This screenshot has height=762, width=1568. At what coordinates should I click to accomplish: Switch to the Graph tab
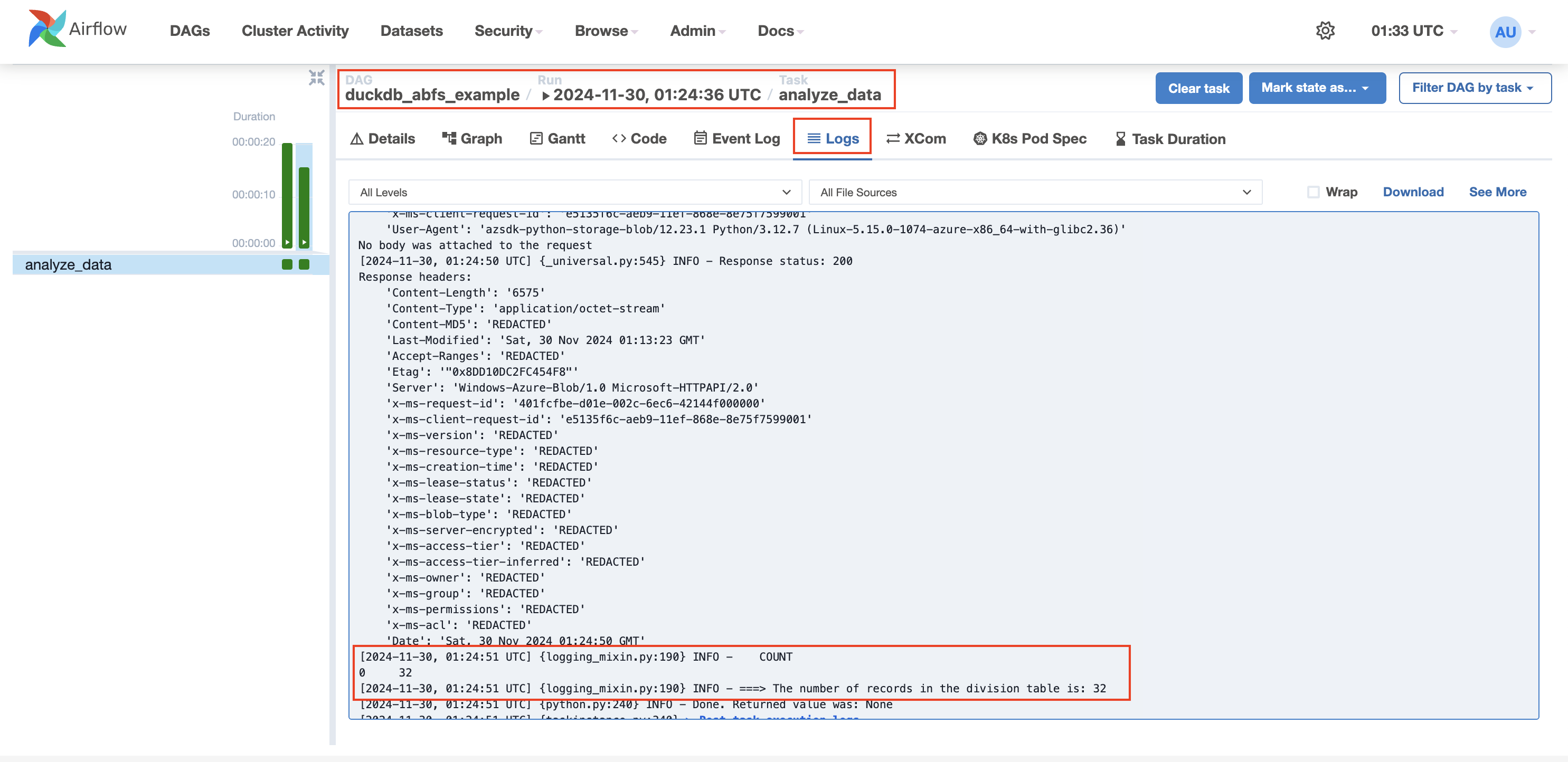[x=473, y=139]
